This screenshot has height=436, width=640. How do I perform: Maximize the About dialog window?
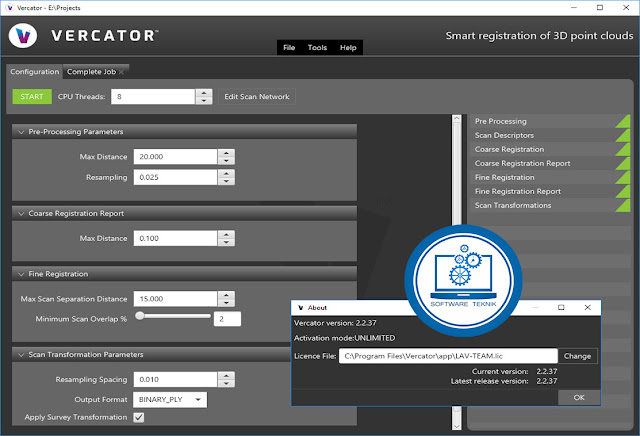click(561, 307)
